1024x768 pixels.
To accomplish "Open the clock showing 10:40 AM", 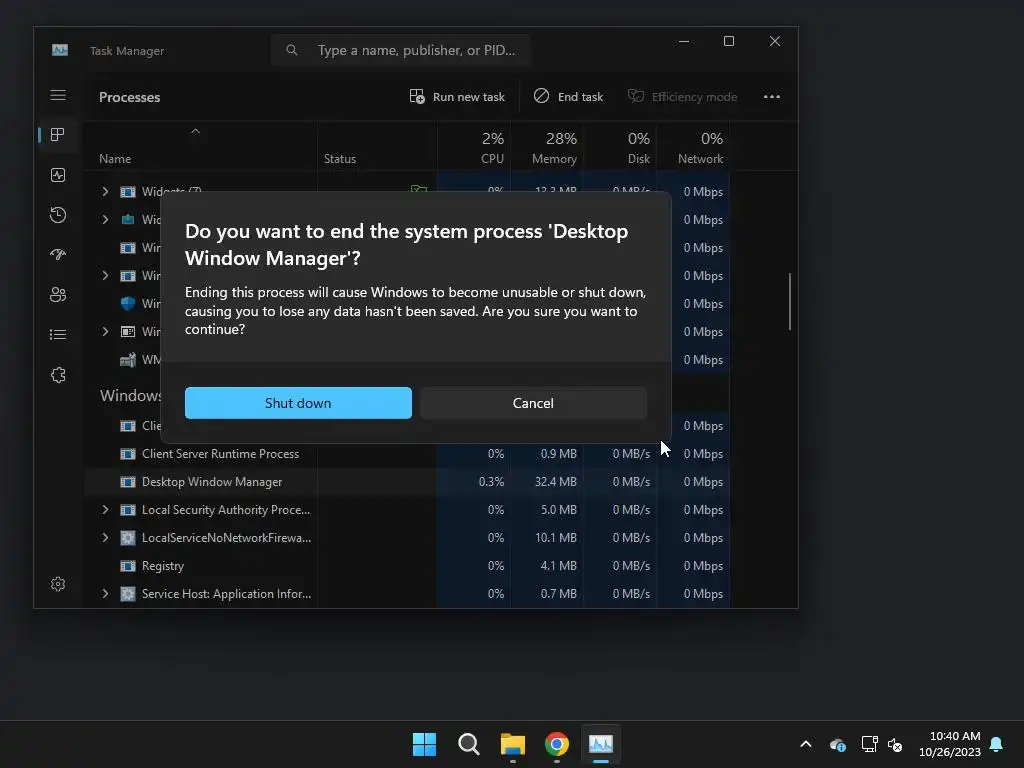I will (x=950, y=744).
